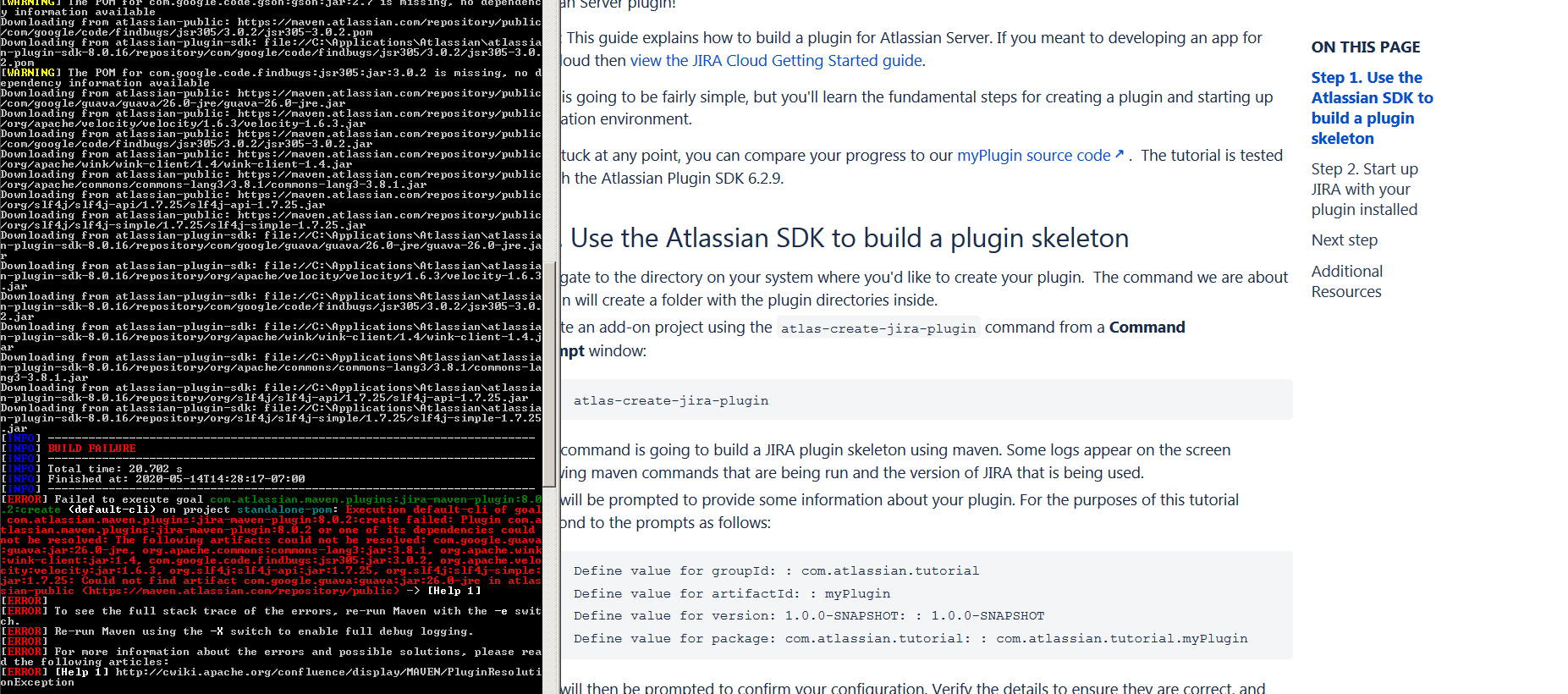Open the myPlugin source code link

pos(1033,155)
